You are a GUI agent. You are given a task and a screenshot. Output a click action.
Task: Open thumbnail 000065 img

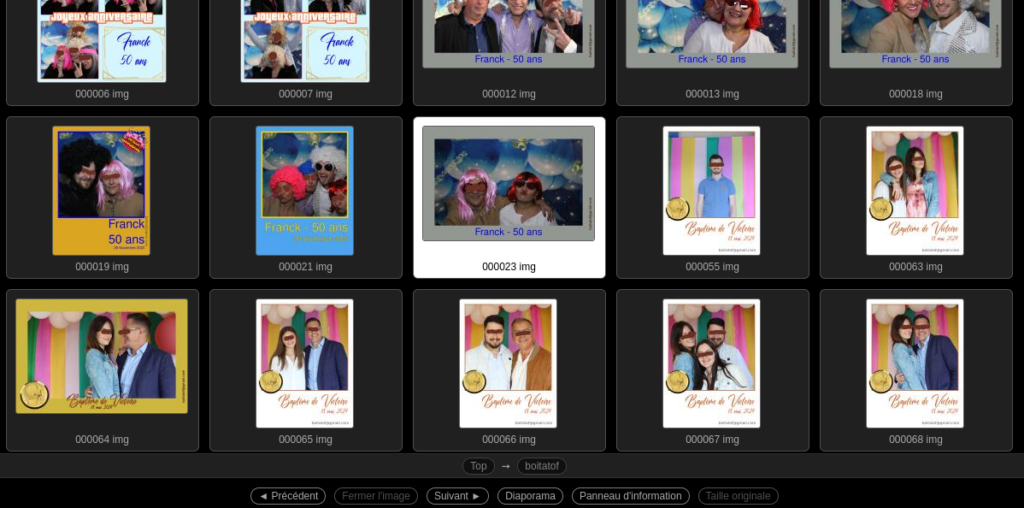(305, 363)
